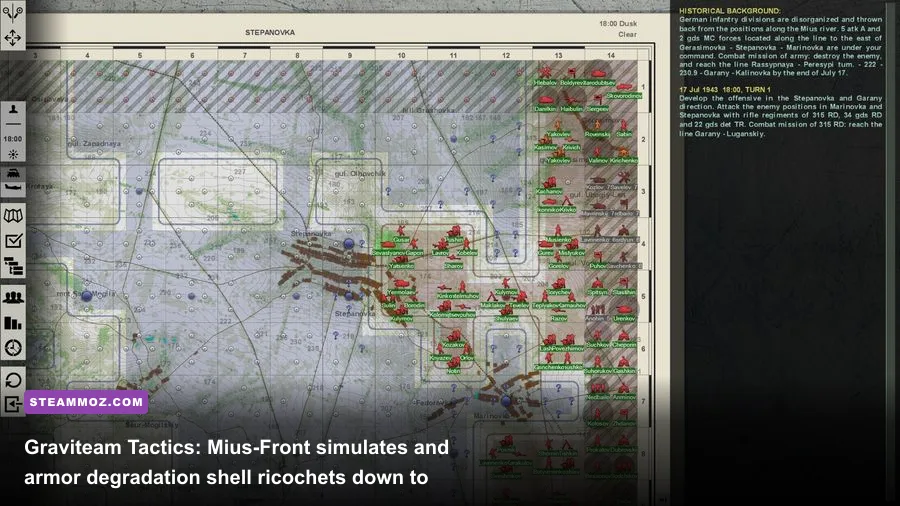Click the STEPANOVKA map title
900x506 pixels.
[x=270, y=33]
